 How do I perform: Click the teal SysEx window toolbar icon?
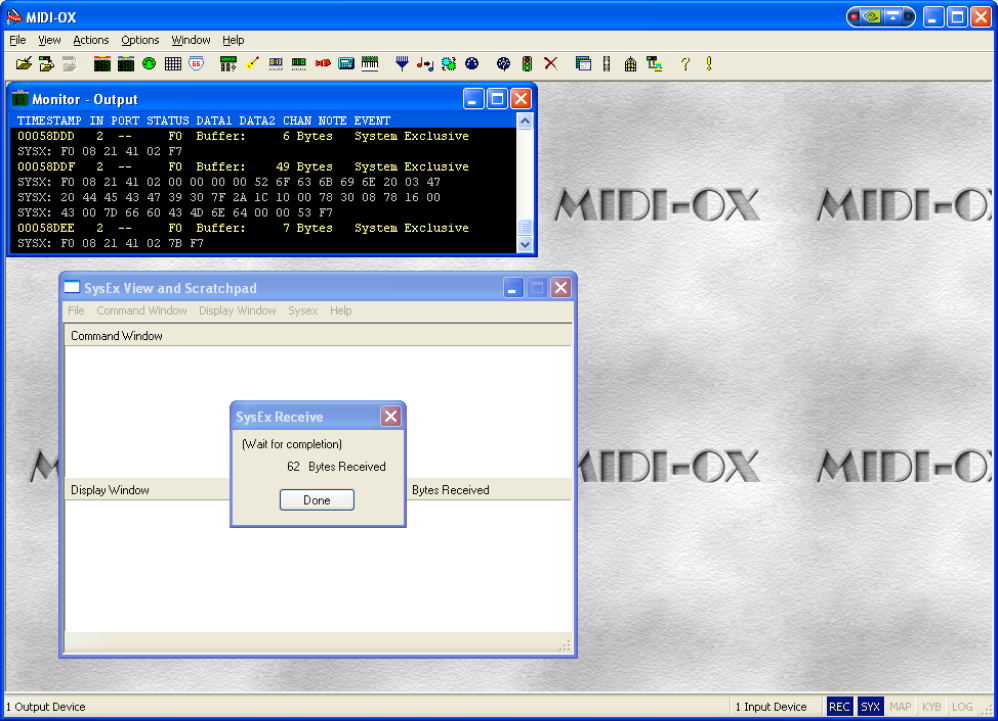346,64
